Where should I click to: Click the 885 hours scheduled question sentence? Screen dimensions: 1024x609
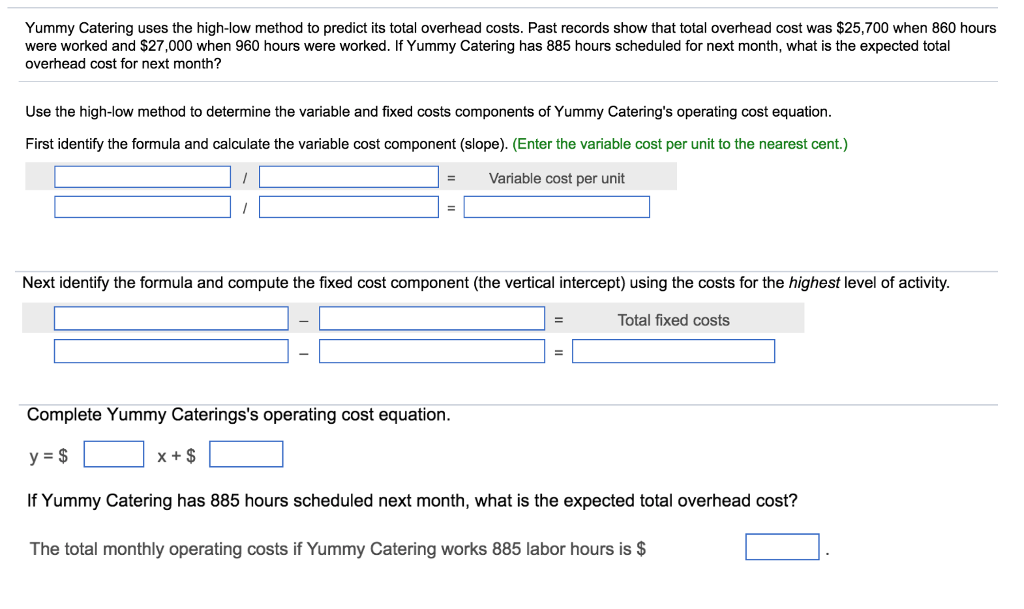(x=411, y=500)
